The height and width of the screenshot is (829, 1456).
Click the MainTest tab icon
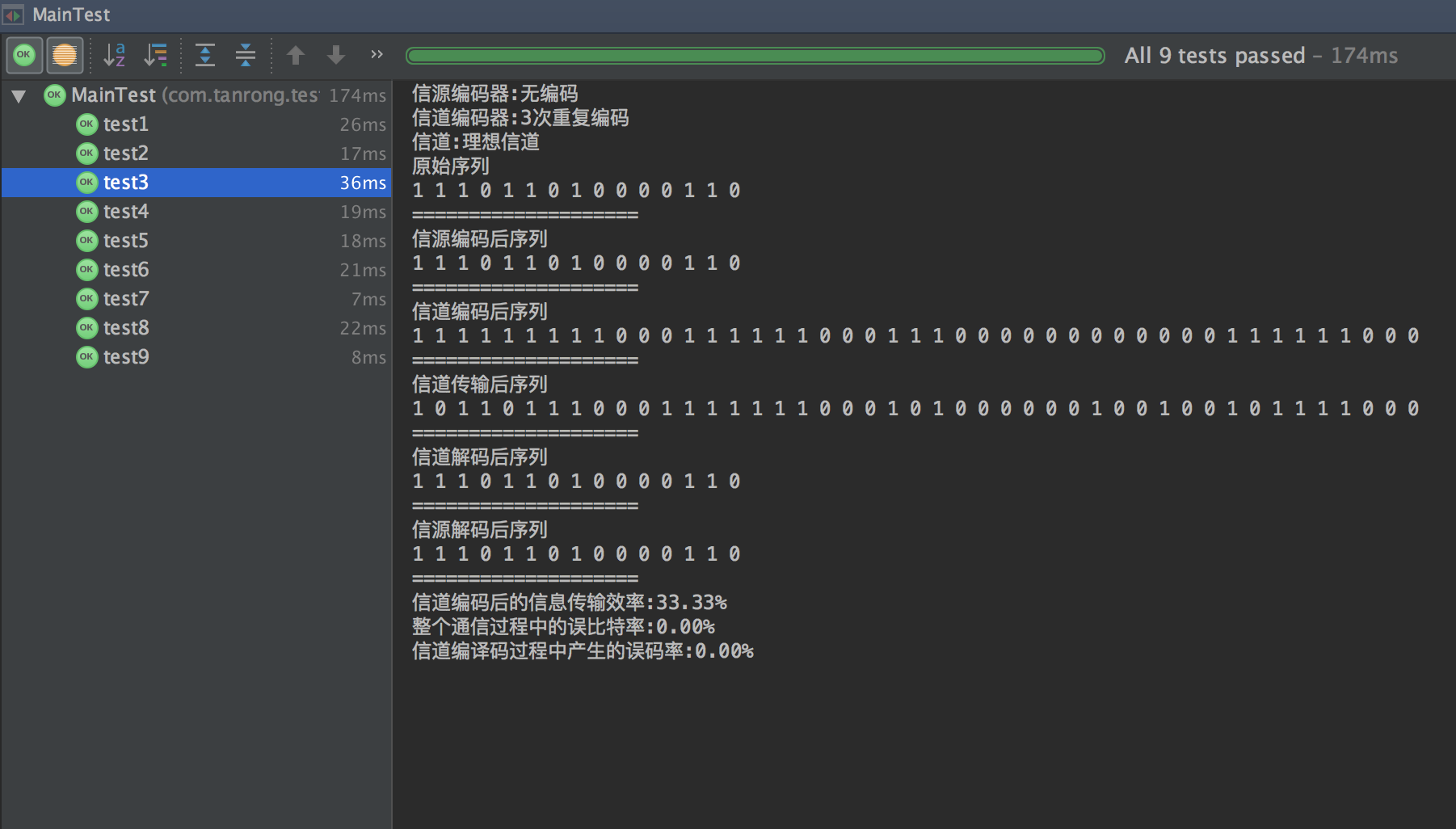click(13, 15)
